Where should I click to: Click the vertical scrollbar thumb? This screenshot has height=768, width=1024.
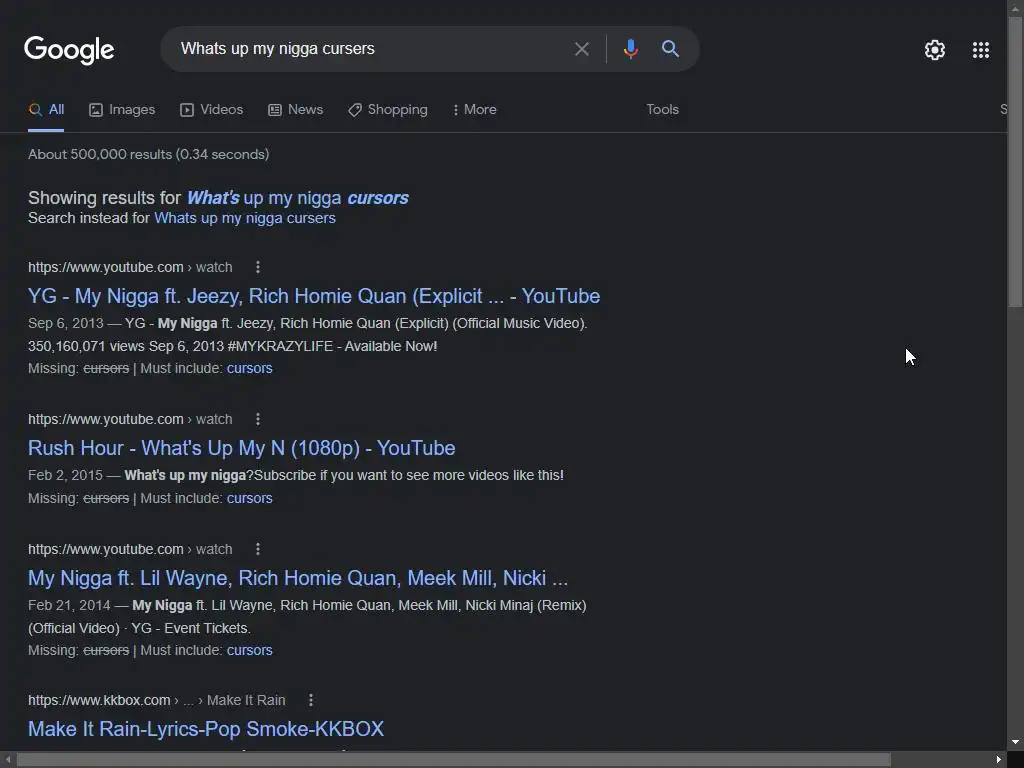1016,161
